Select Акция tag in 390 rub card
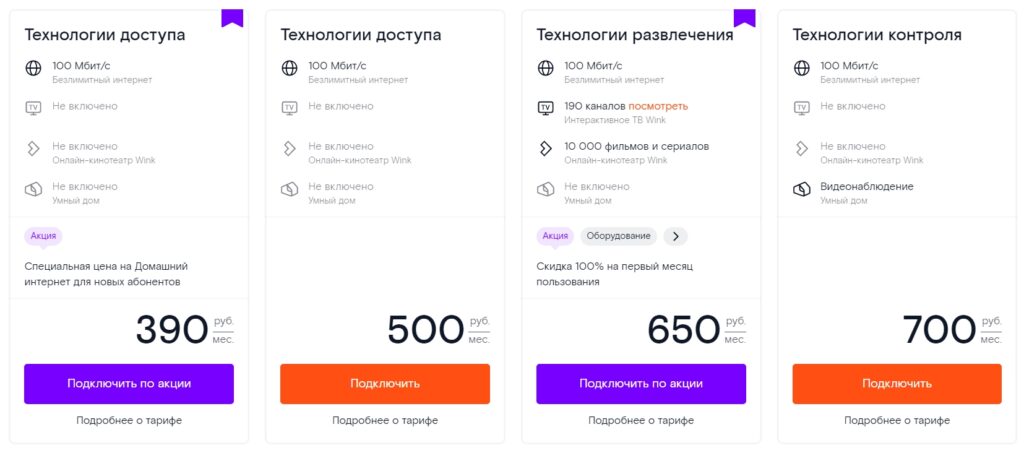This screenshot has width=1024, height=453. point(43,236)
